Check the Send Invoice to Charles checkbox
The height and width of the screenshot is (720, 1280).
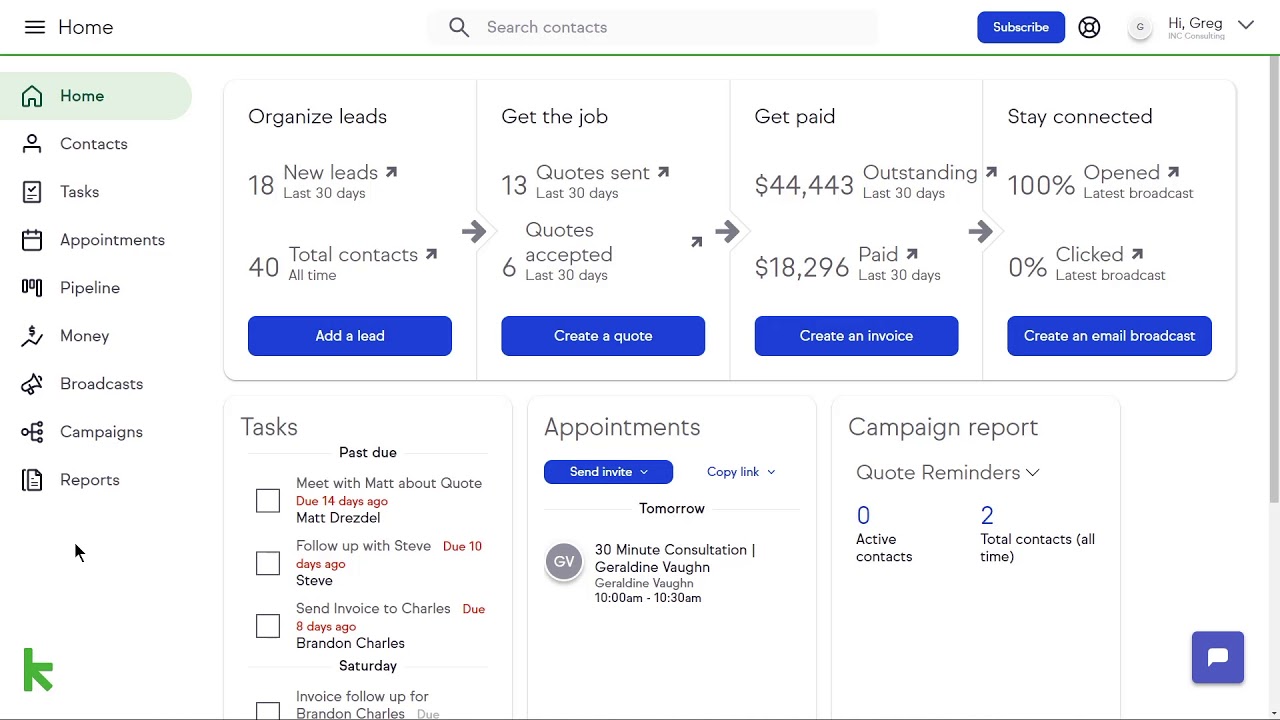pyautogui.click(x=267, y=625)
